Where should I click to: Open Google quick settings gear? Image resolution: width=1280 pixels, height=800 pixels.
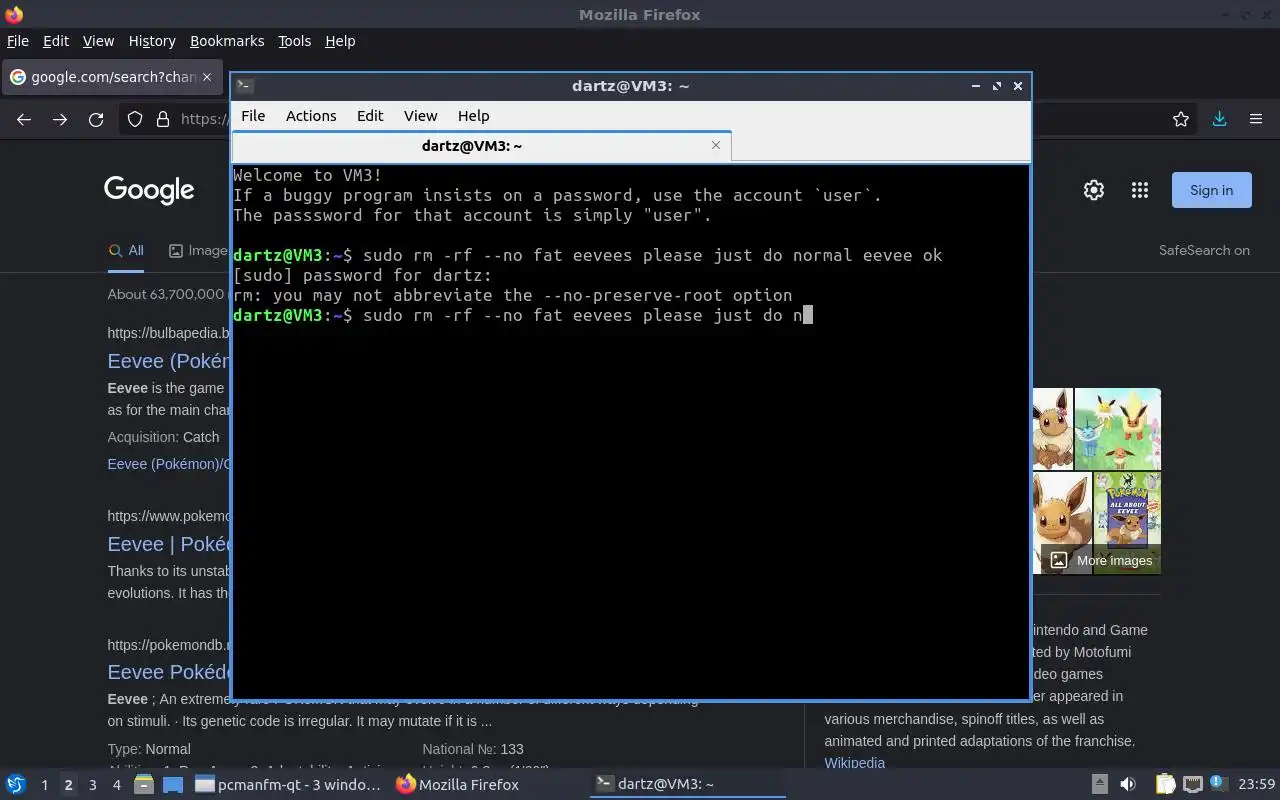[x=1094, y=190]
